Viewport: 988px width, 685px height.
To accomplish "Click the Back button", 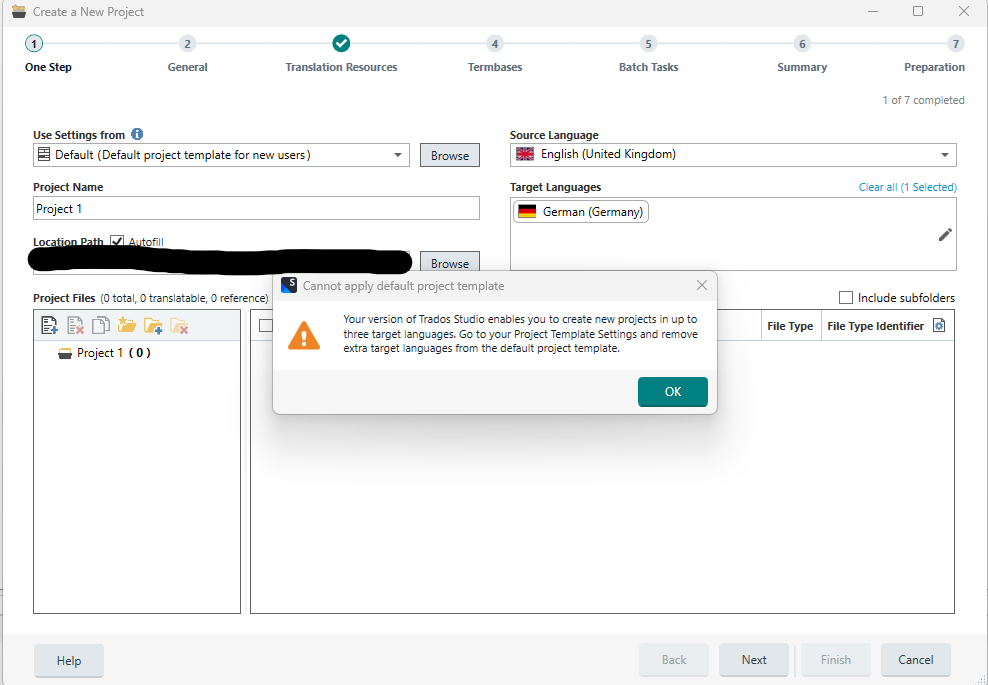I will pyautogui.click(x=674, y=660).
